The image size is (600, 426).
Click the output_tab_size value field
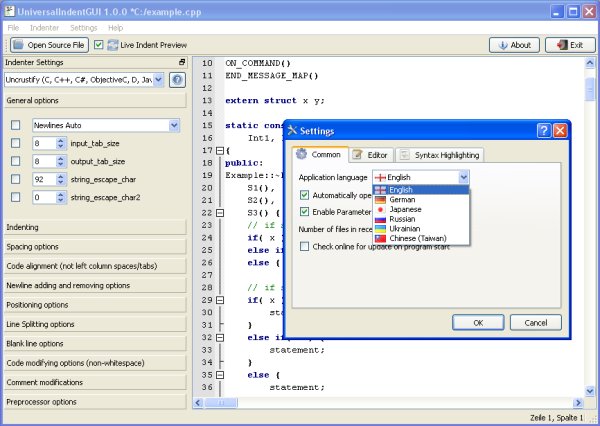(44, 161)
